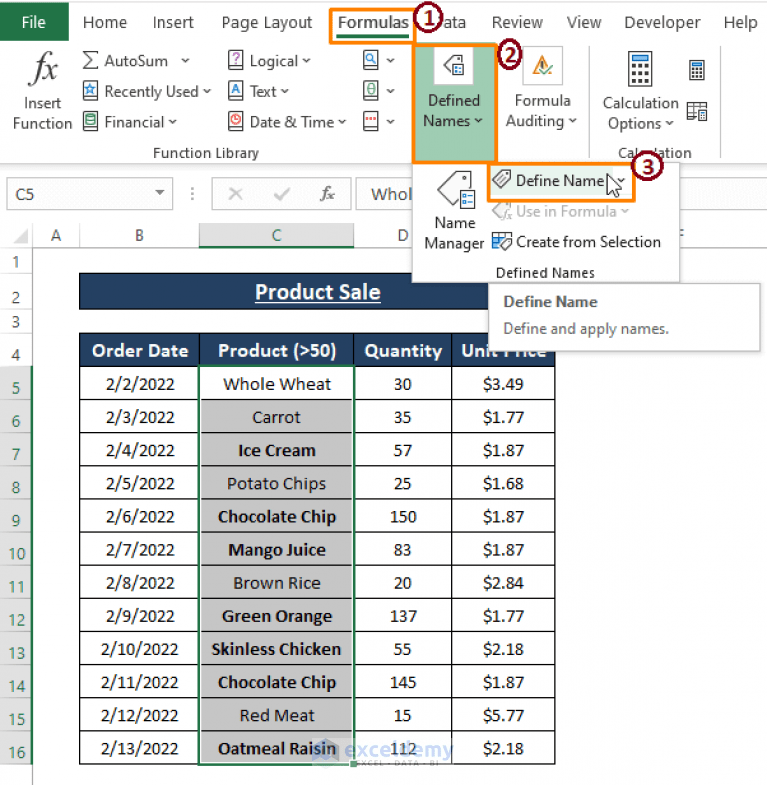The image size is (767, 785).
Task: Click the Order Date header cell
Action: click(140, 350)
